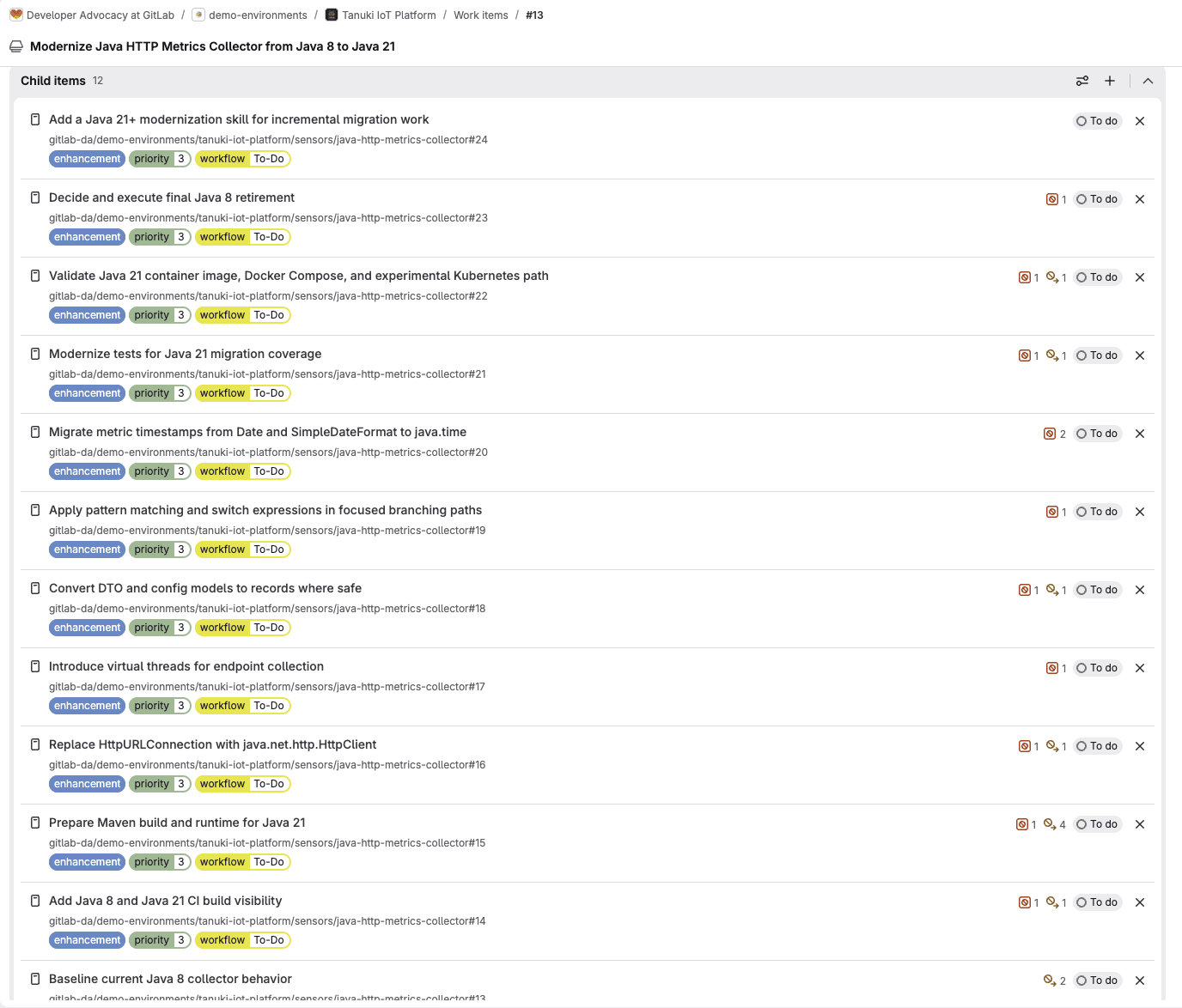1182x1008 pixels.
Task: Open 'Add a Java 21+ modernization skill' issue
Action: click(x=239, y=119)
